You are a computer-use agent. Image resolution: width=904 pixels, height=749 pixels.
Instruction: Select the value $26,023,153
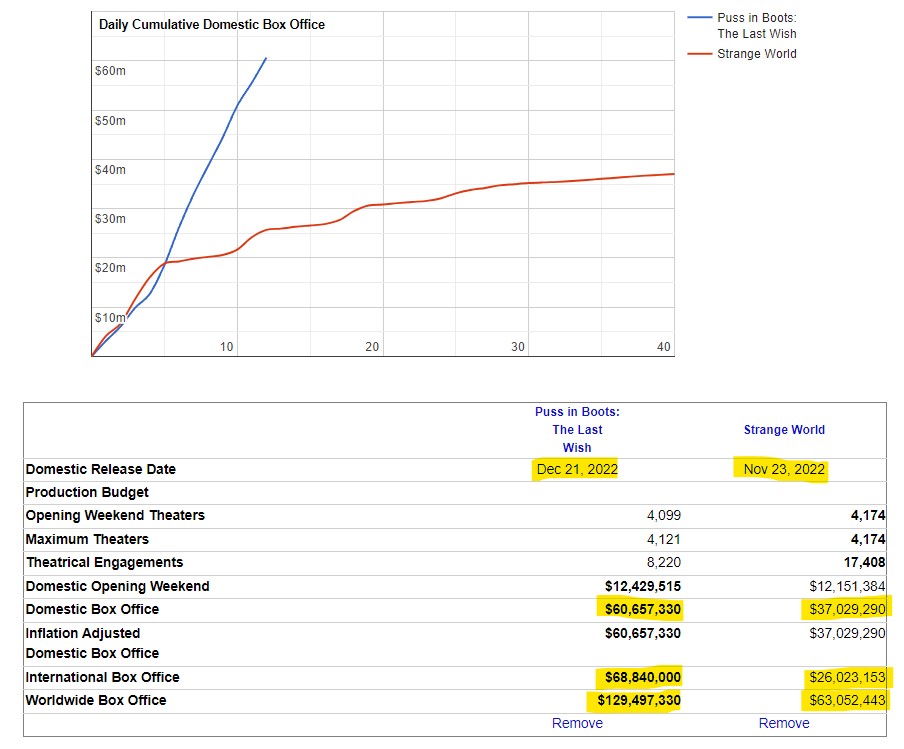847,678
